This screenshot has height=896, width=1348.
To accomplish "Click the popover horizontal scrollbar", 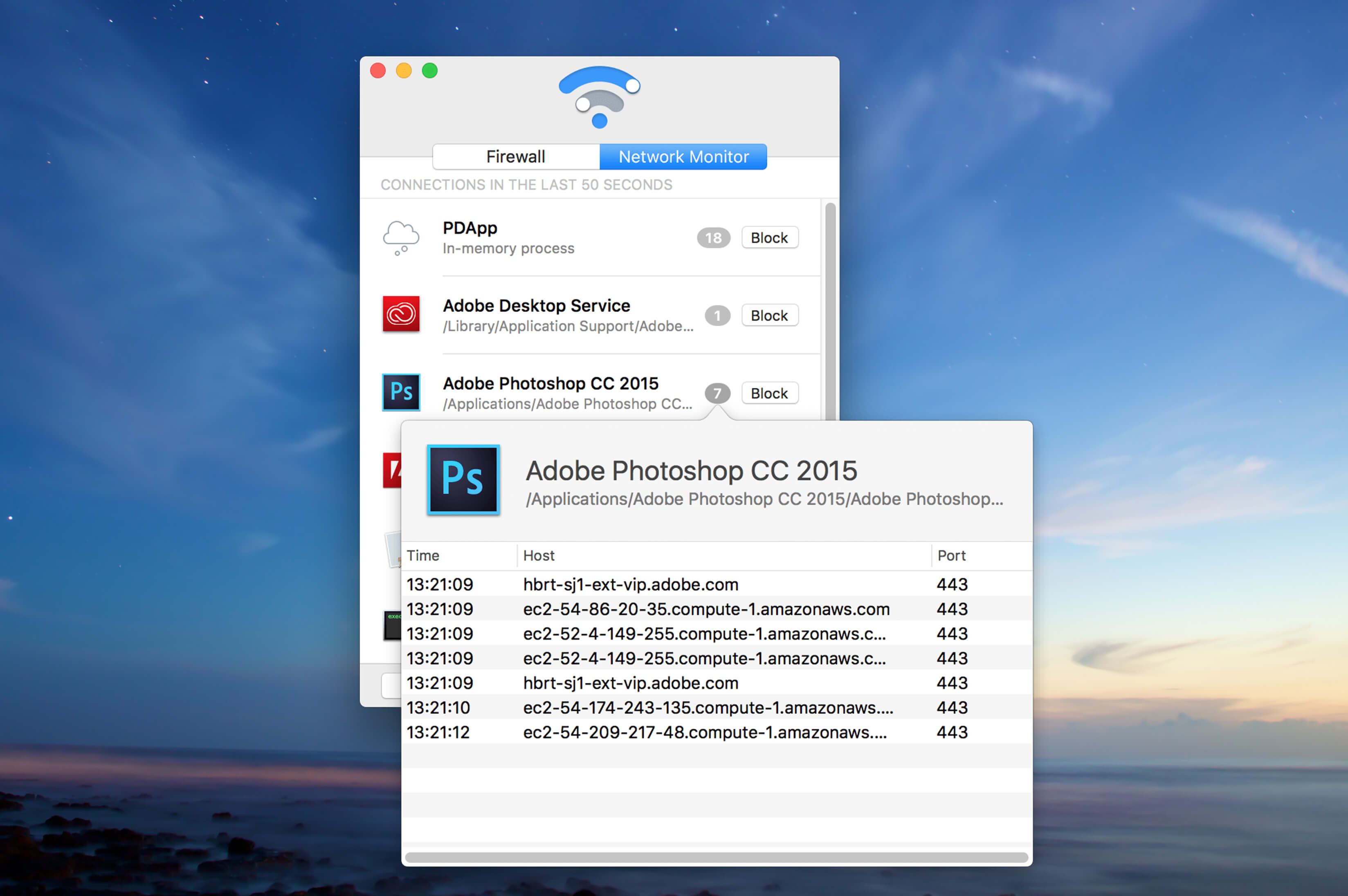I will [716, 857].
